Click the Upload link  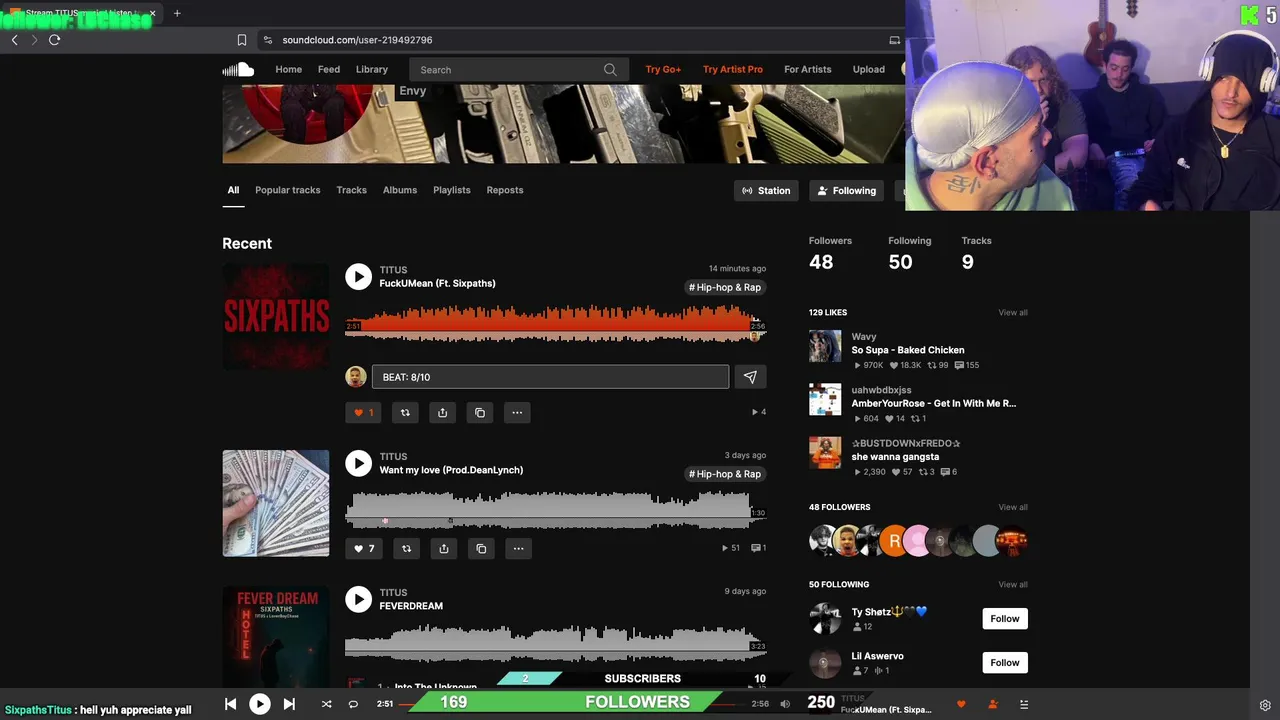[x=868, y=69]
